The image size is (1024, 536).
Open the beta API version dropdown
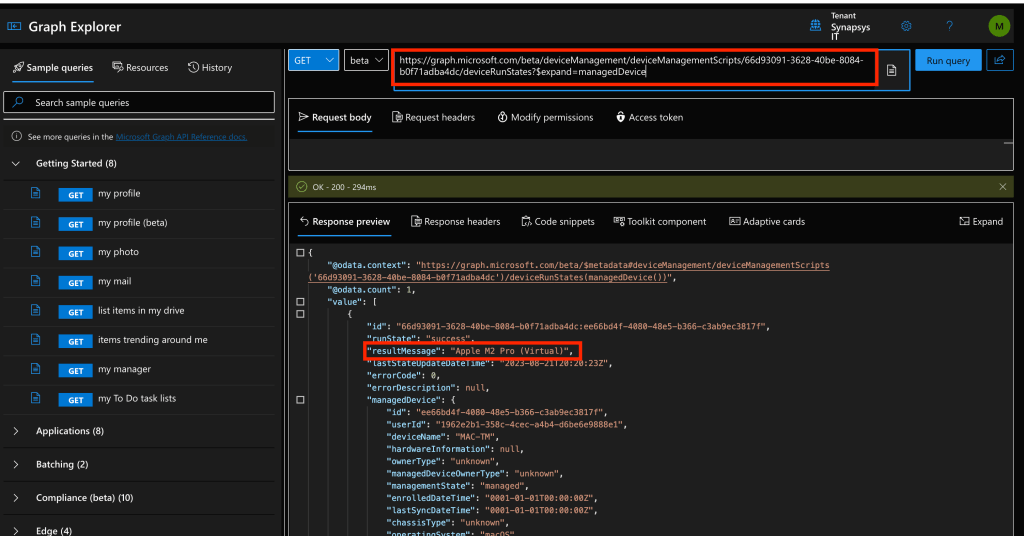[366, 61]
